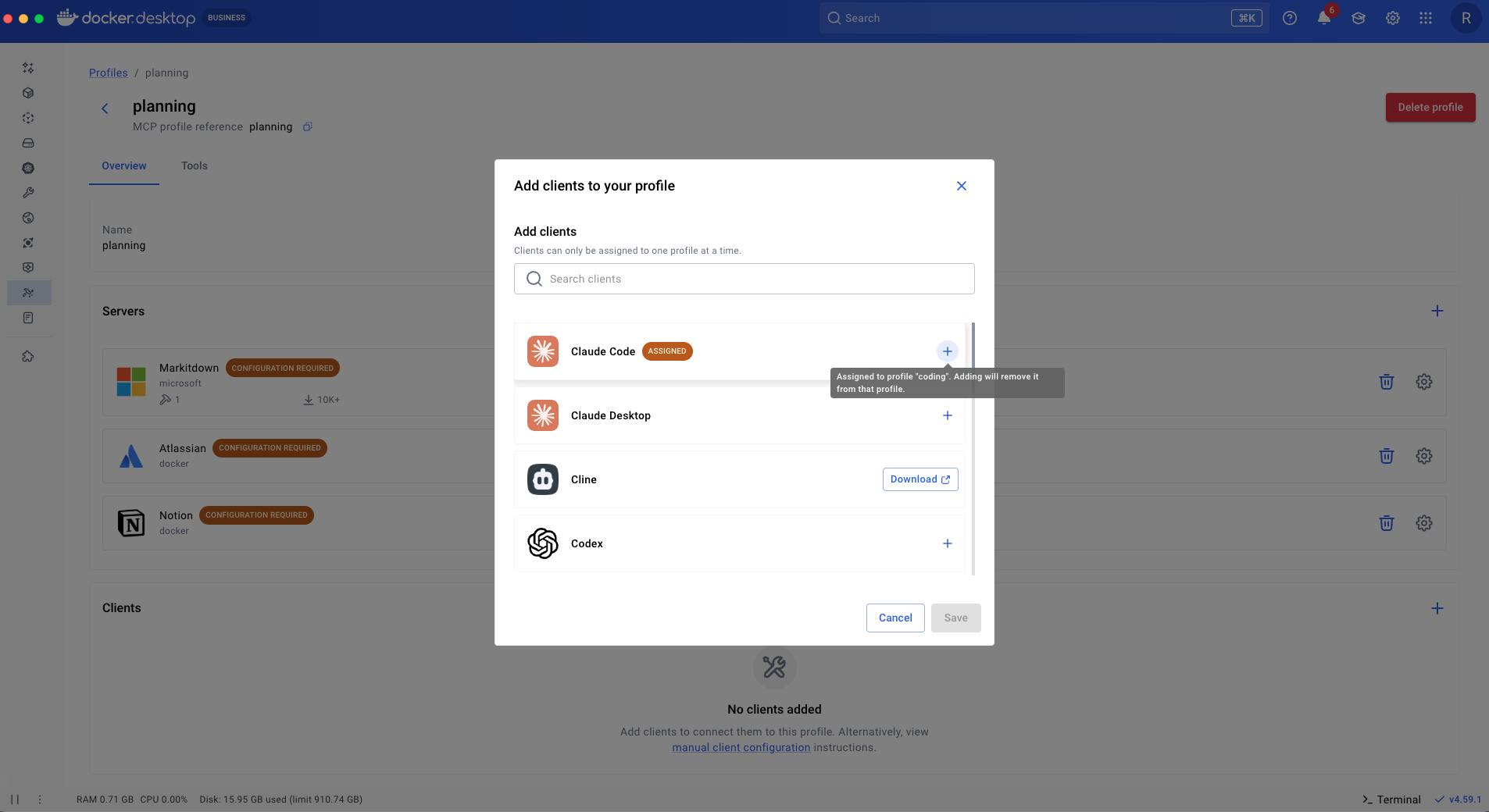Screen dimensions: 1489x812
Task: Focus the Search clients field
Action: tap(744, 279)
